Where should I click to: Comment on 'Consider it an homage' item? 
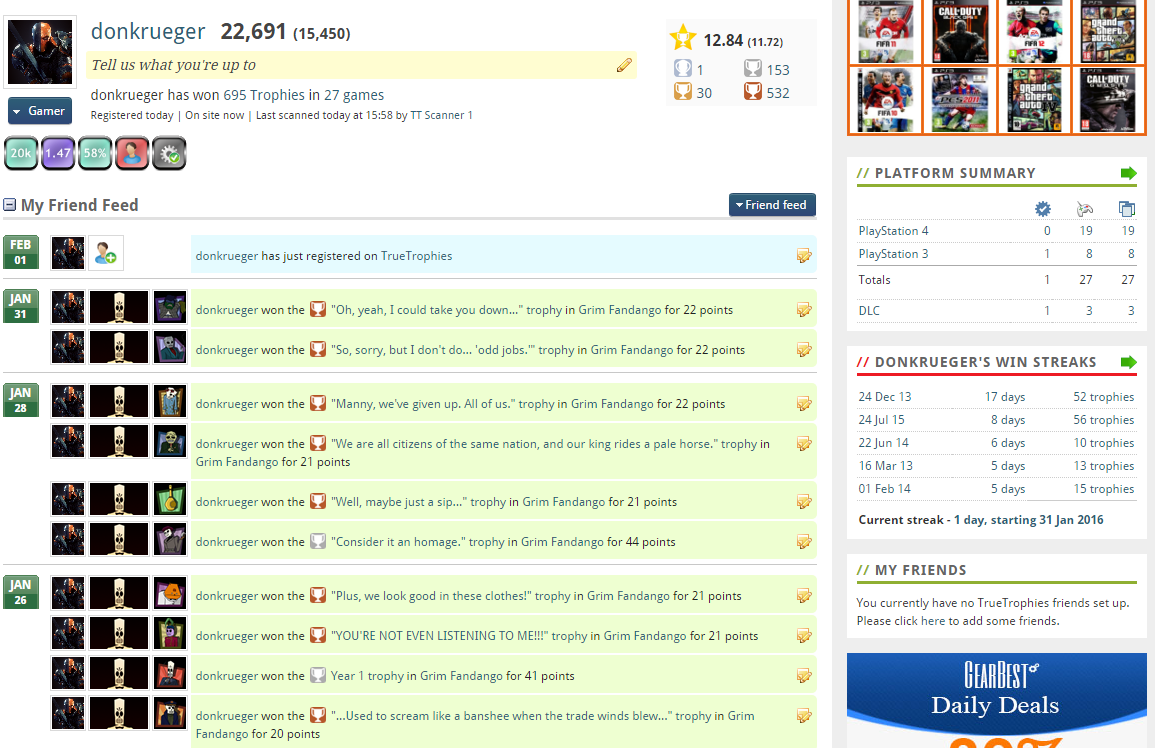coord(804,542)
